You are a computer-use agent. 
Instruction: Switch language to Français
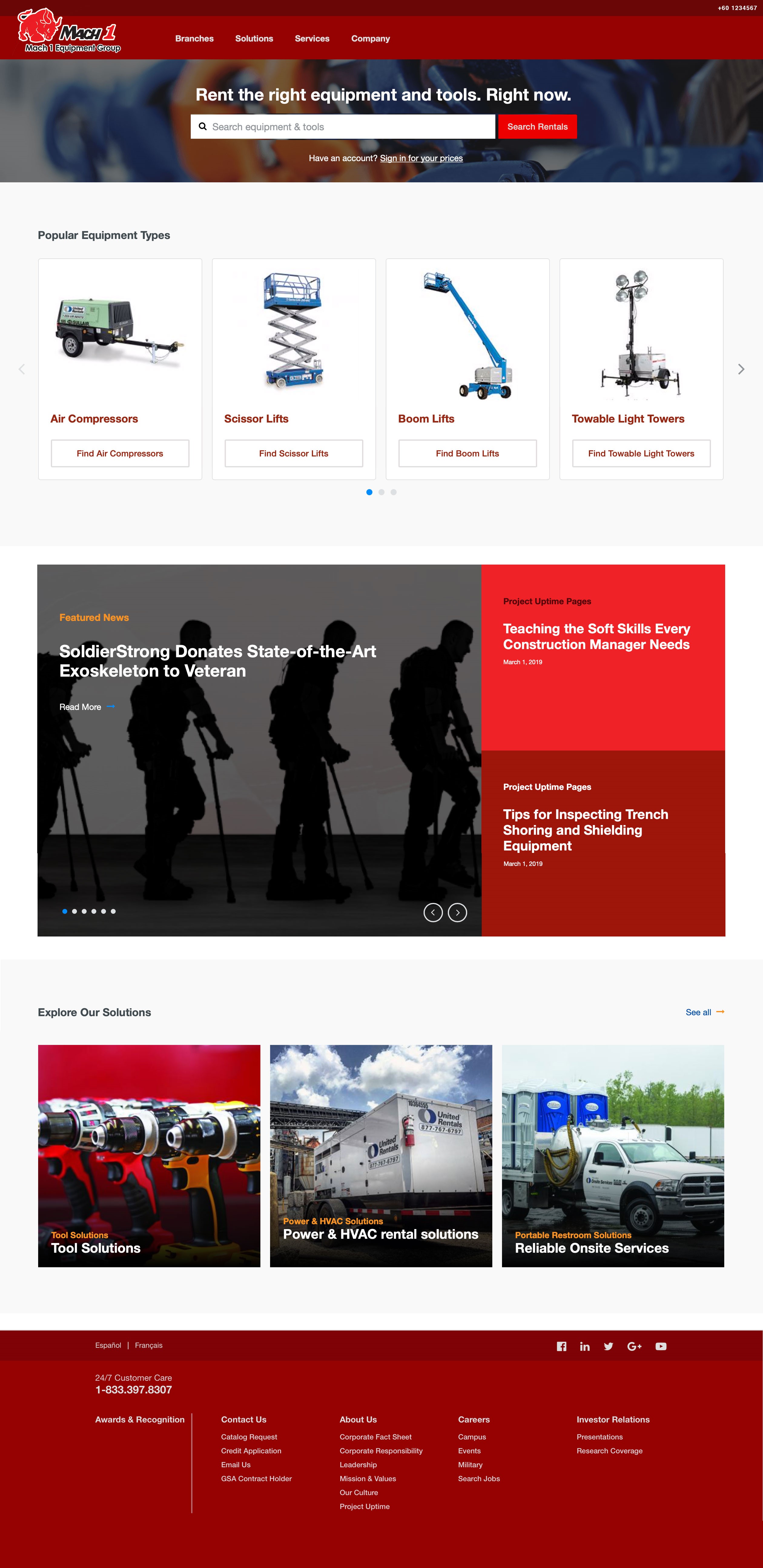point(148,1345)
